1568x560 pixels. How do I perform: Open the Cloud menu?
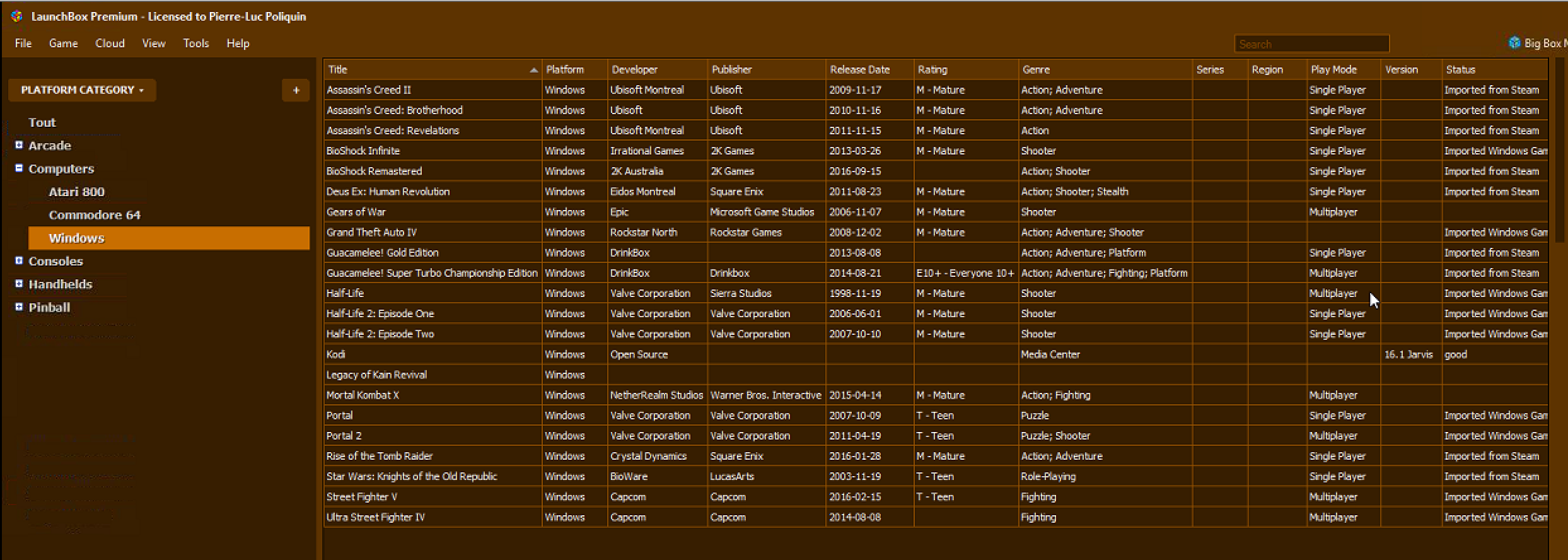(x=110, y=44)
